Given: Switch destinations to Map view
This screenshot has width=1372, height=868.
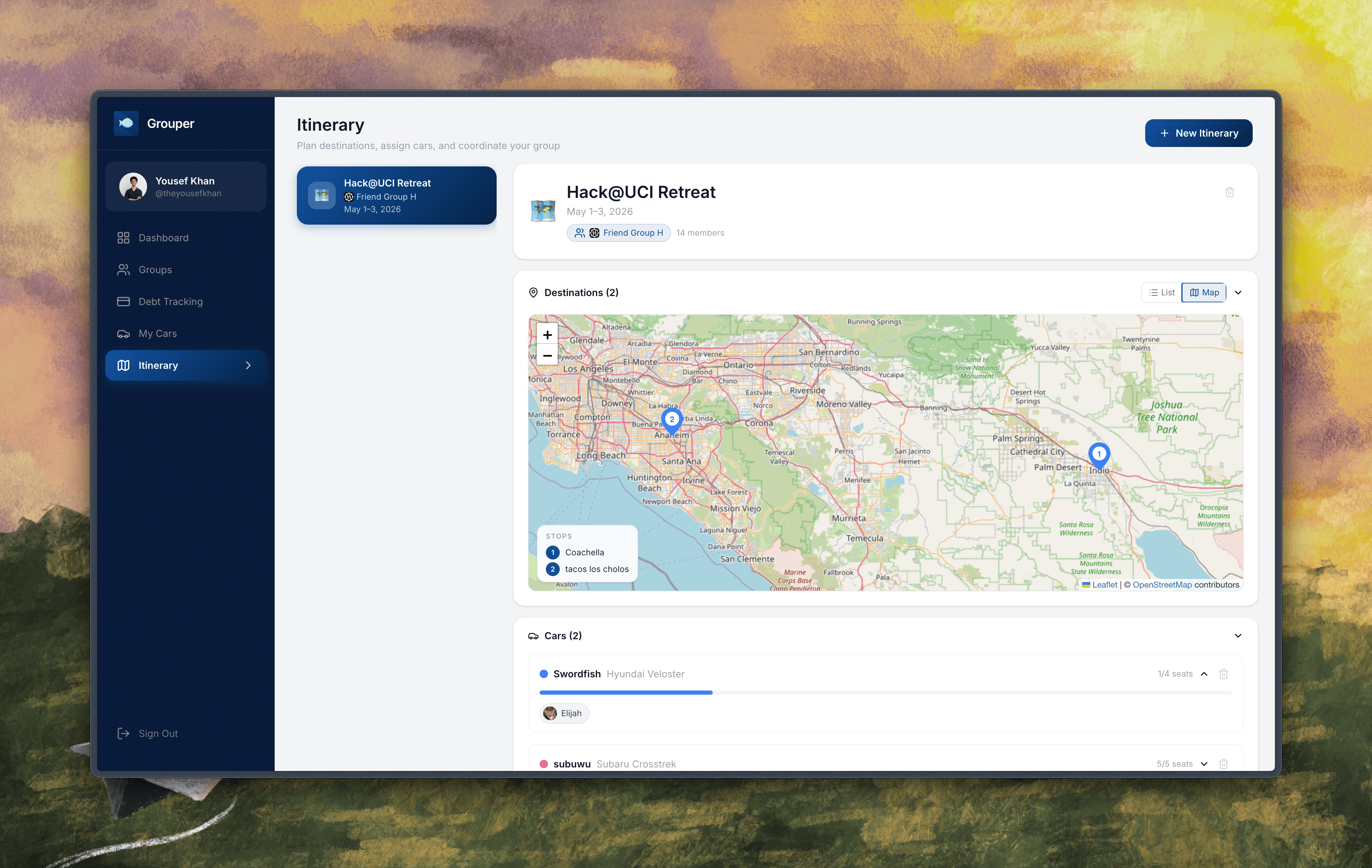Looking at the screenshot, I should [1204, 292].
